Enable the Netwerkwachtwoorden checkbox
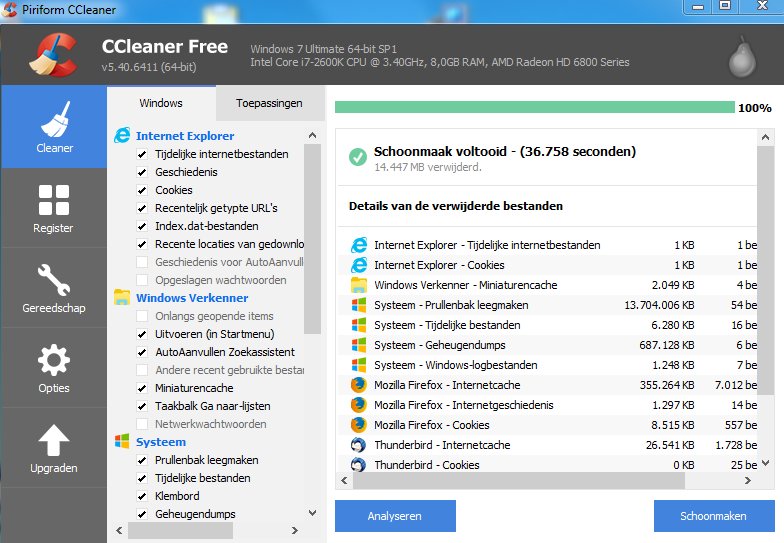This screenshot has height=543, width=784. (x=142, y=424)
